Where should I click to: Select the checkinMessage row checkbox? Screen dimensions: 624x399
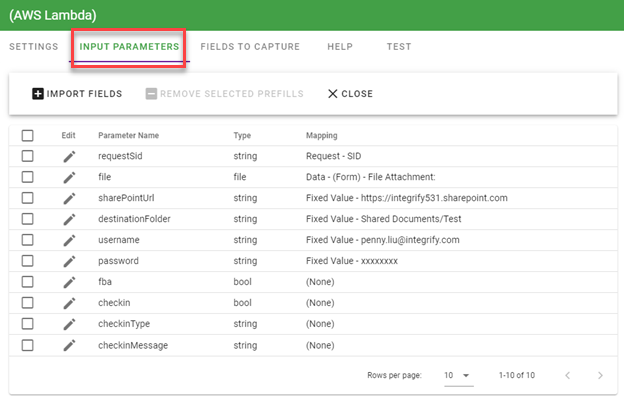pos(27,345)
